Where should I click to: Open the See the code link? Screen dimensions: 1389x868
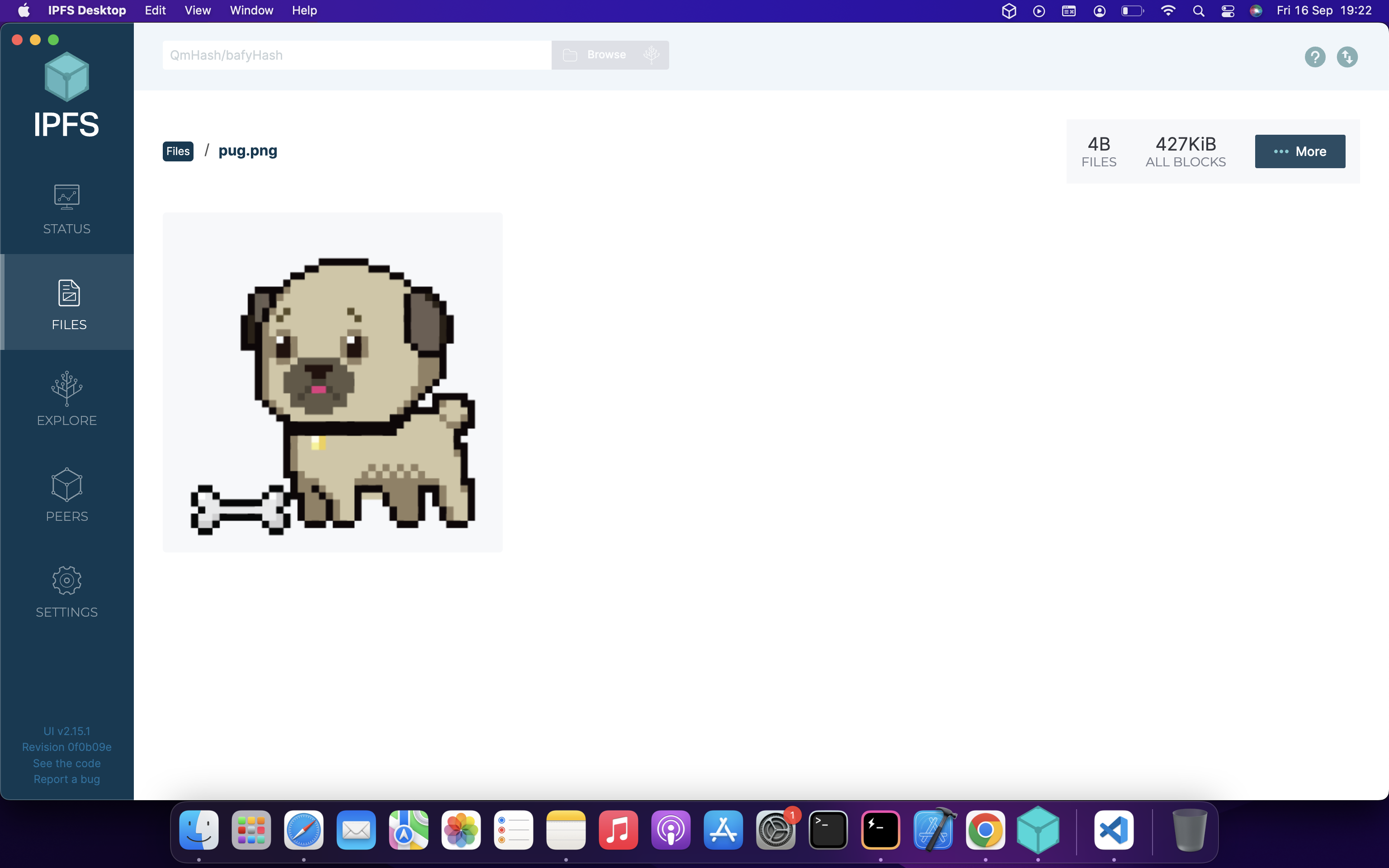point(66,764)
